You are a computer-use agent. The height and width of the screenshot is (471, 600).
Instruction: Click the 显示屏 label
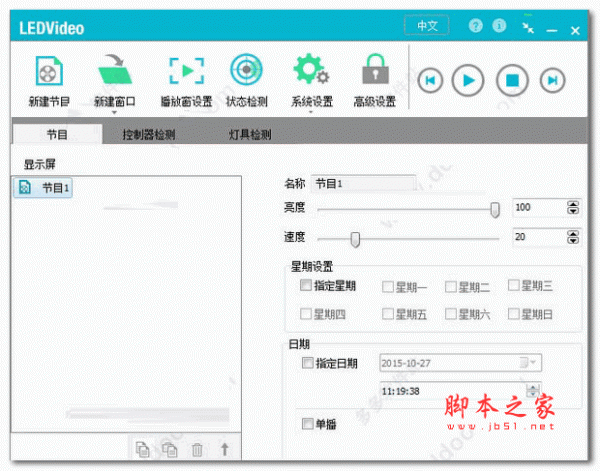coord(40,165)
